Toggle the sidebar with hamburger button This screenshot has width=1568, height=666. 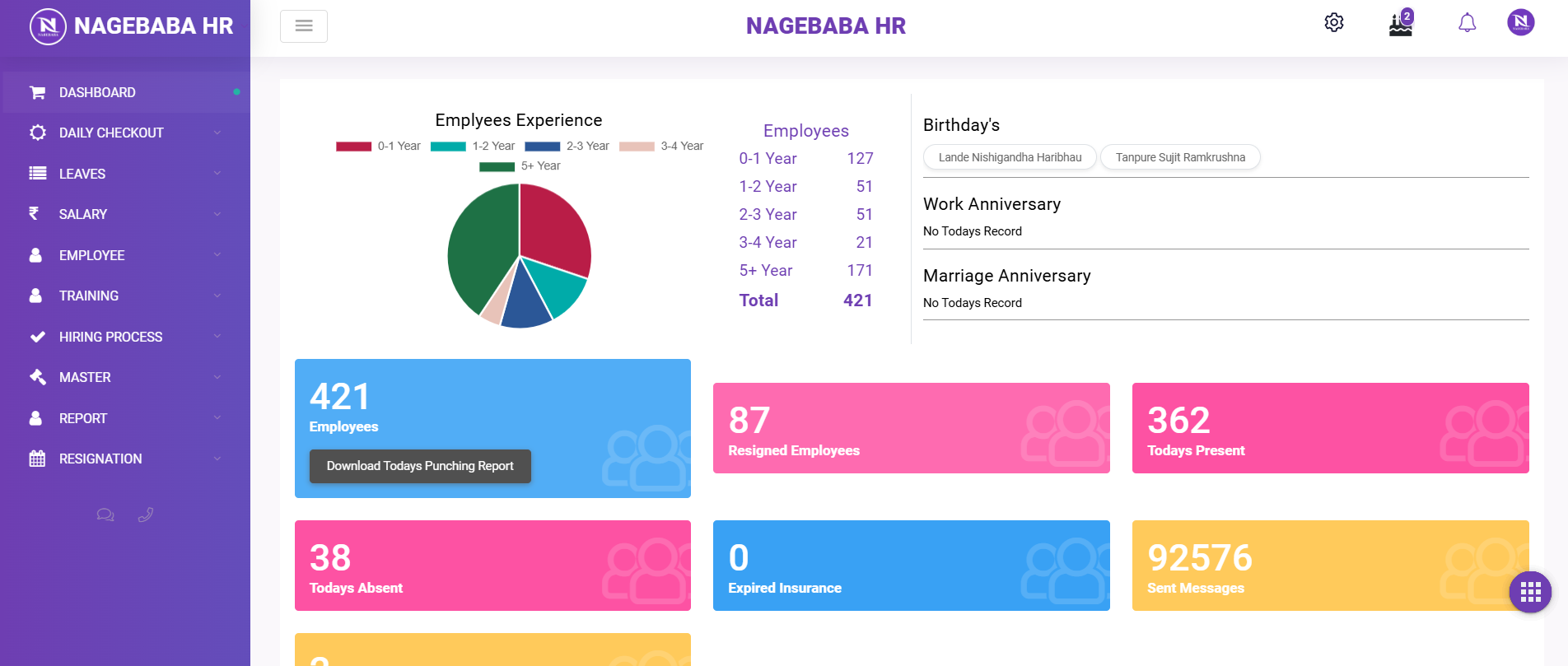(304, 26)
